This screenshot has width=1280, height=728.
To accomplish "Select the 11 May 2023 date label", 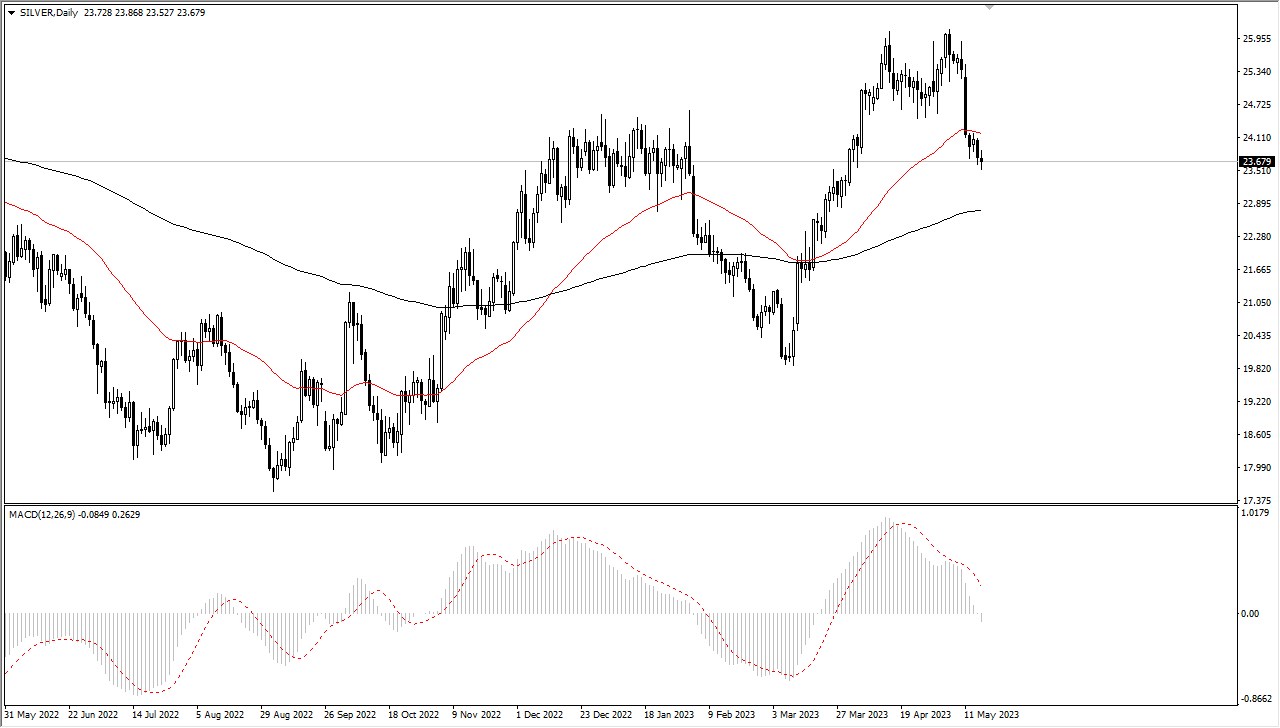I will (991, 714).
